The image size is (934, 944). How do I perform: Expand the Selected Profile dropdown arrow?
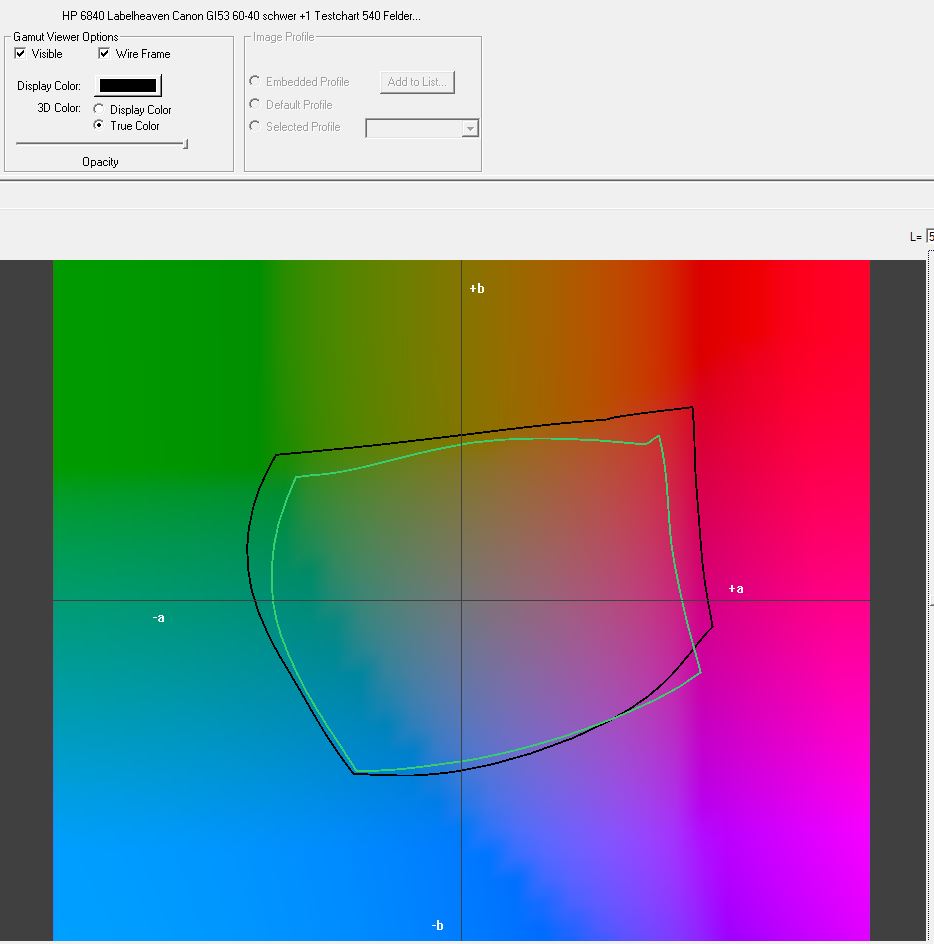(x=470, y=128)
